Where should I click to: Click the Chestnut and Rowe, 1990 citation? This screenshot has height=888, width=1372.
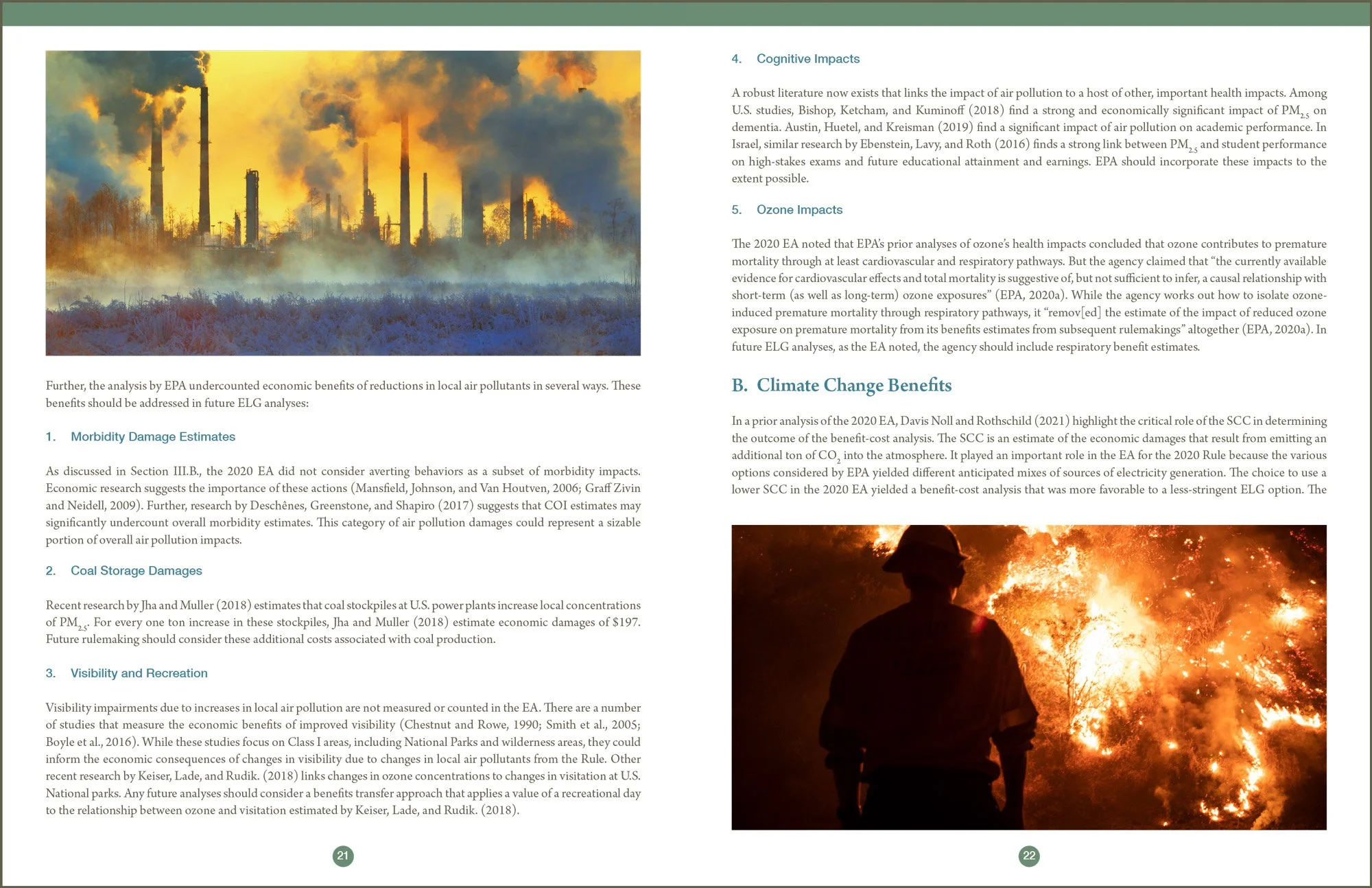click(x=471, y=725)
